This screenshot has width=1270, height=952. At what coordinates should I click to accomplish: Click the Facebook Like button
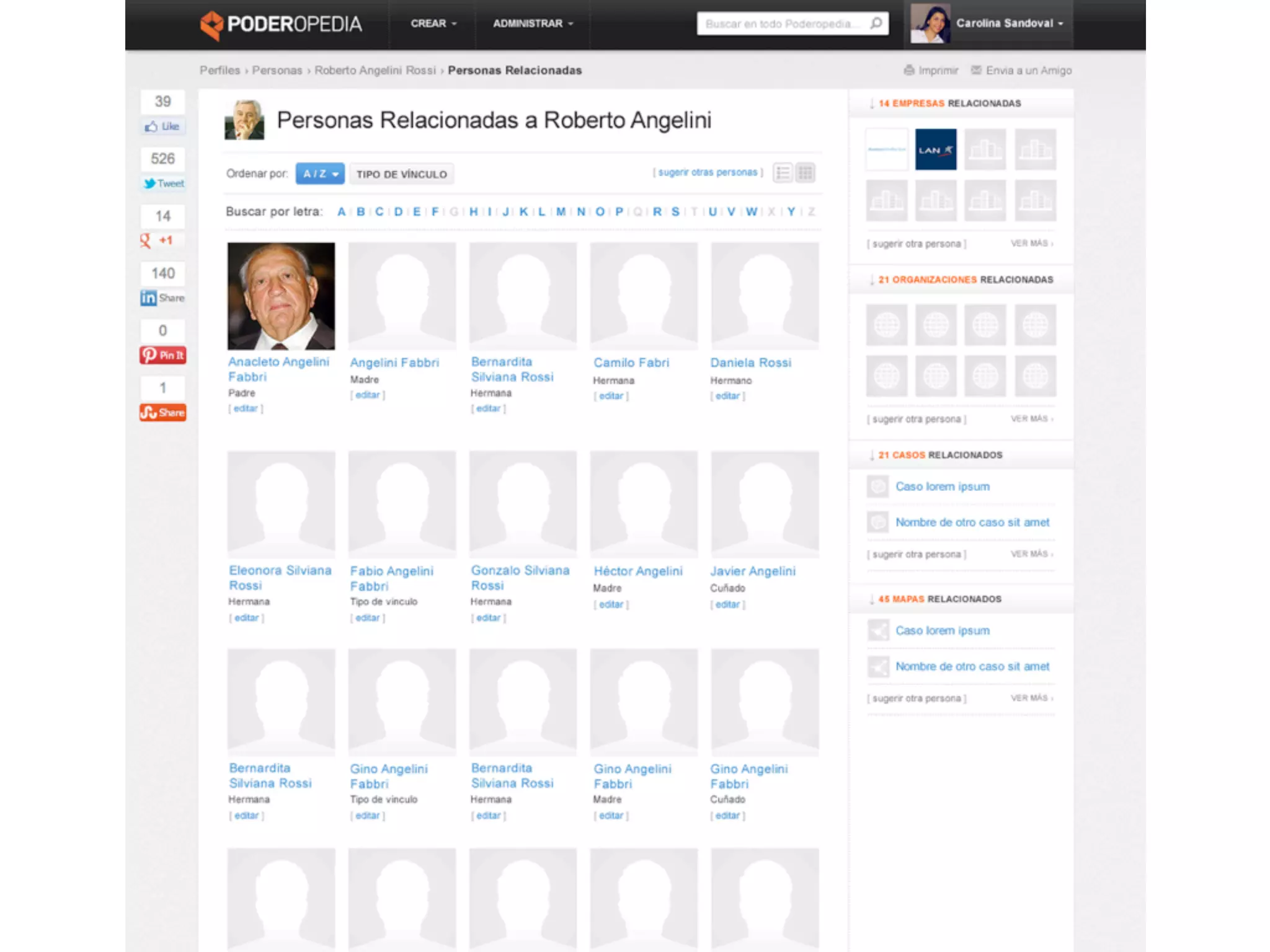point(162,126)
